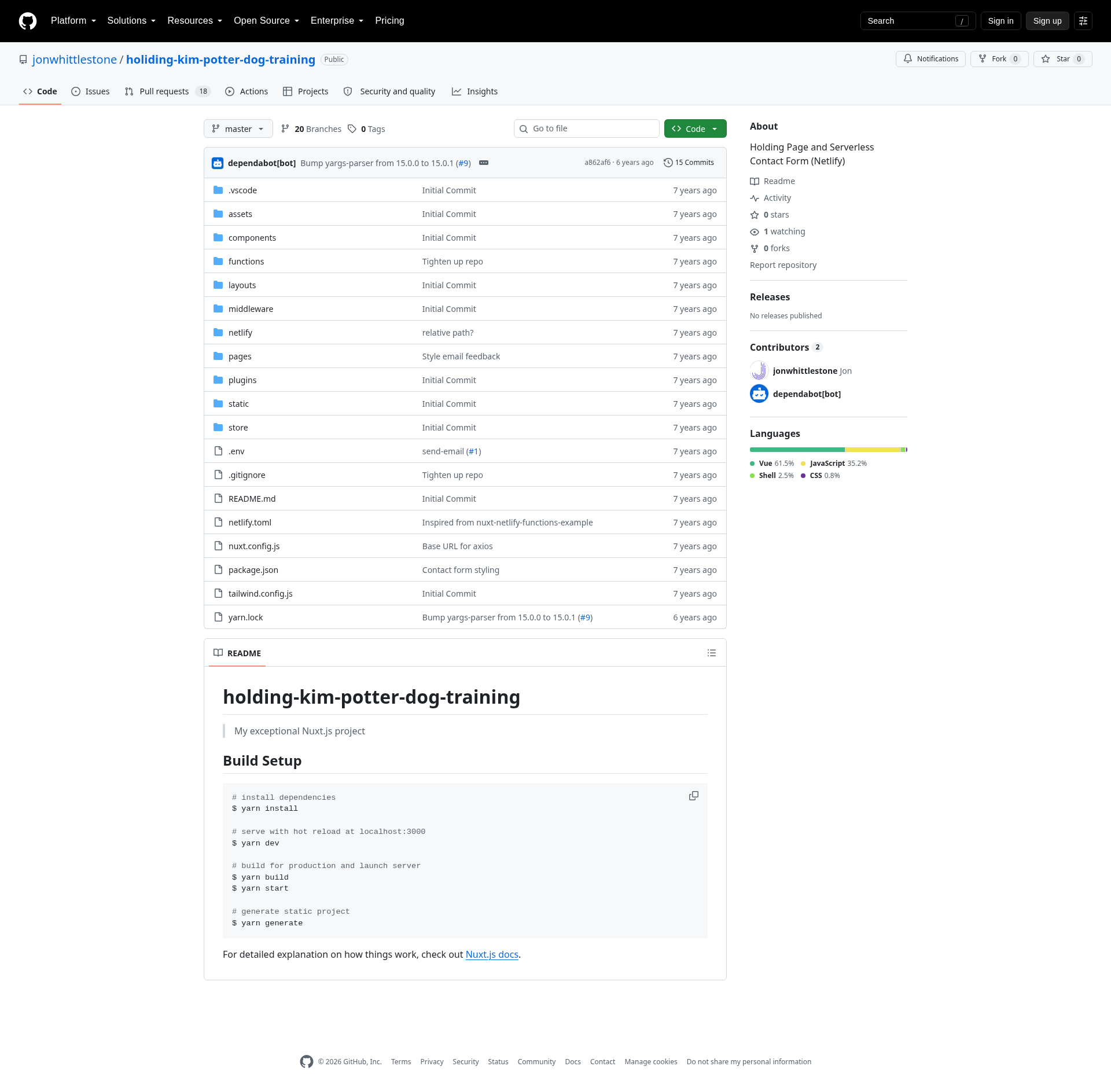Open commit hash a862af6

[x=597, y=163]
